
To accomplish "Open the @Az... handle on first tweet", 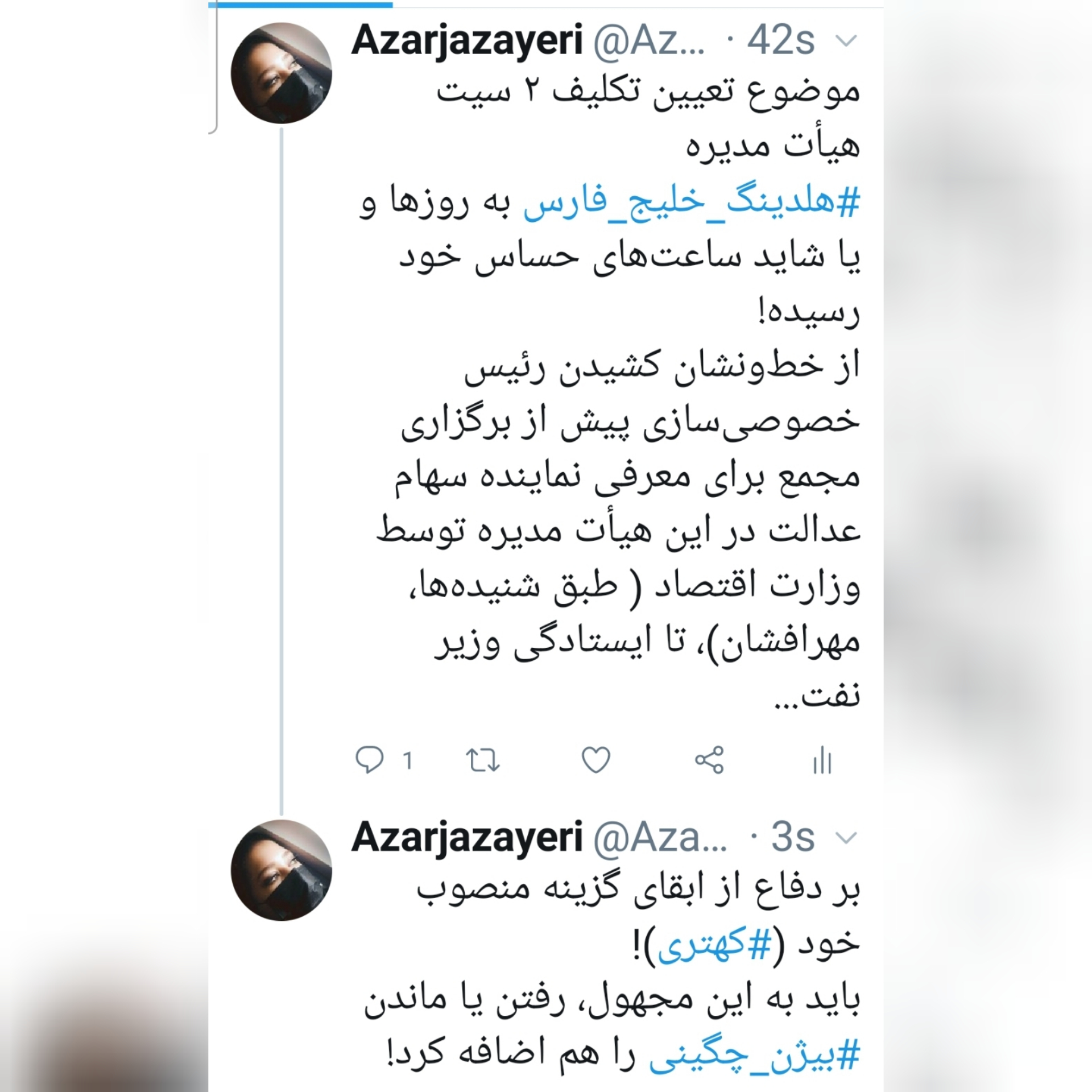I will tap(649, 42).
